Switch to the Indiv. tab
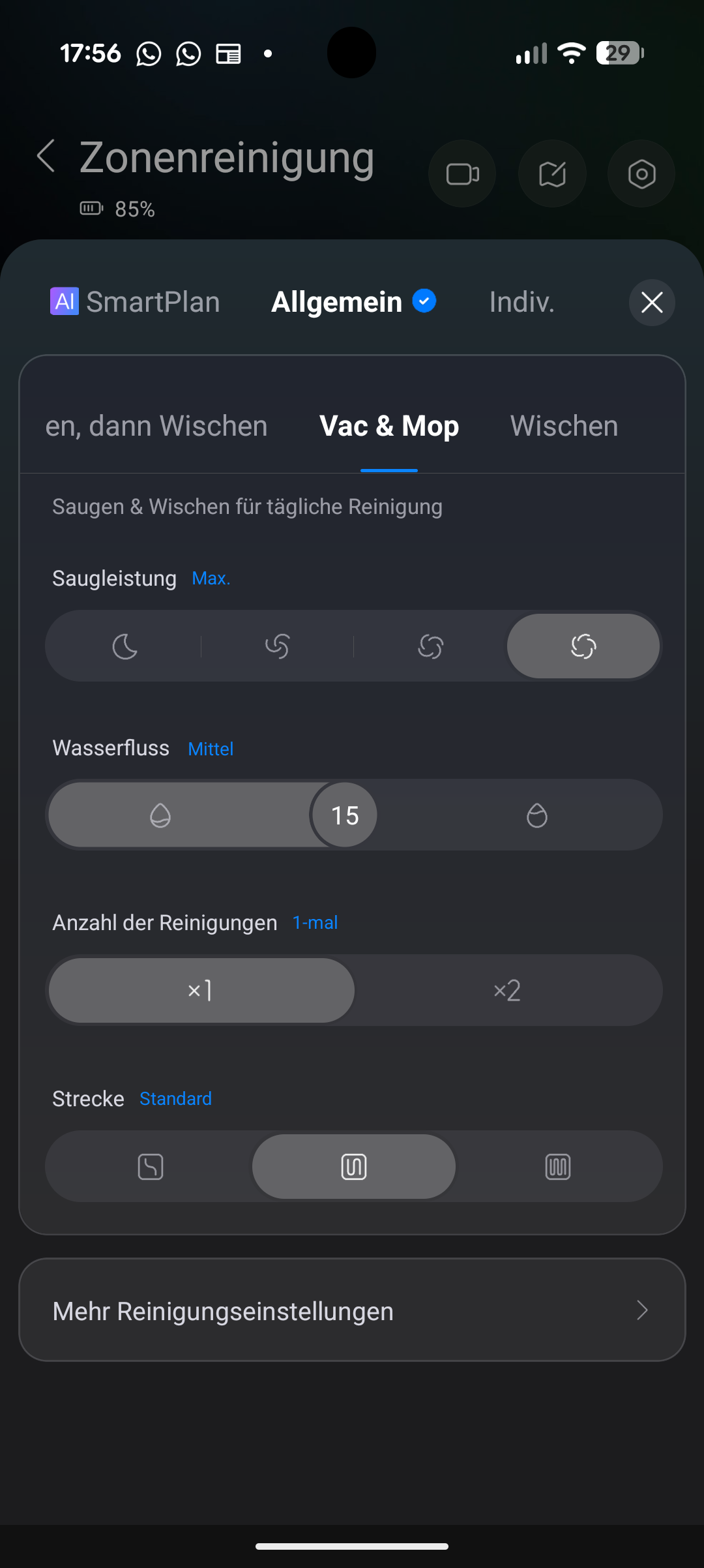704x1568 pixels. click(x=521, y=302)
